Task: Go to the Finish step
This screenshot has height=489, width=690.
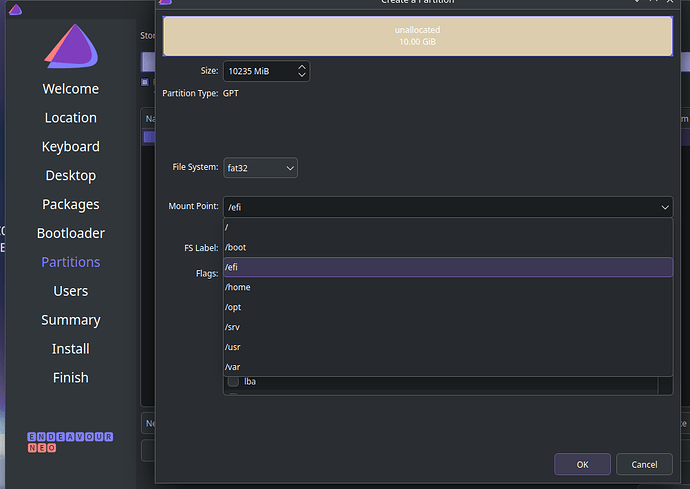Action: click(x=71, y=378)
